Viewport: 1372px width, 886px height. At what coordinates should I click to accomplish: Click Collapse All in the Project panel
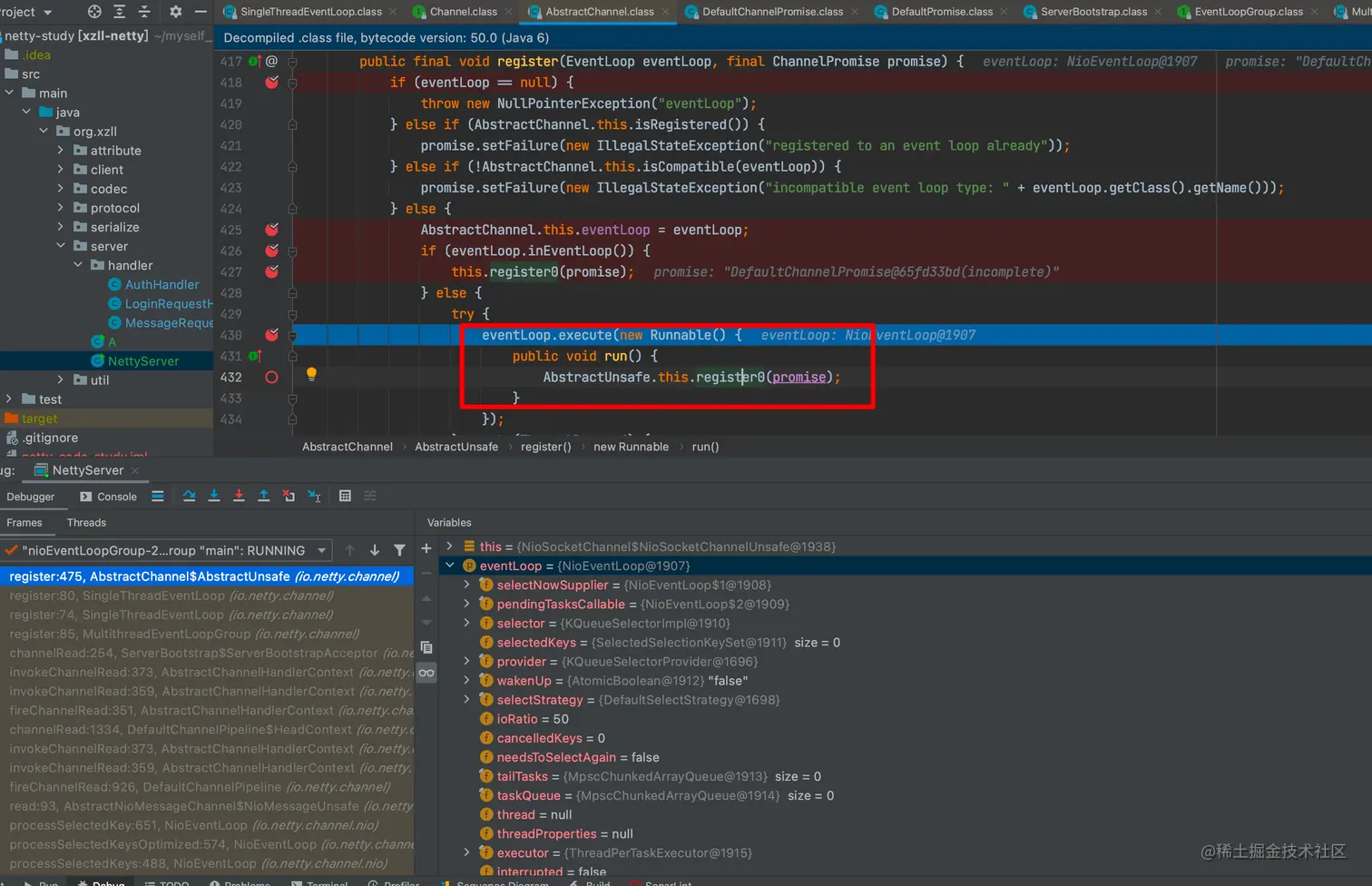pos(144,12)
